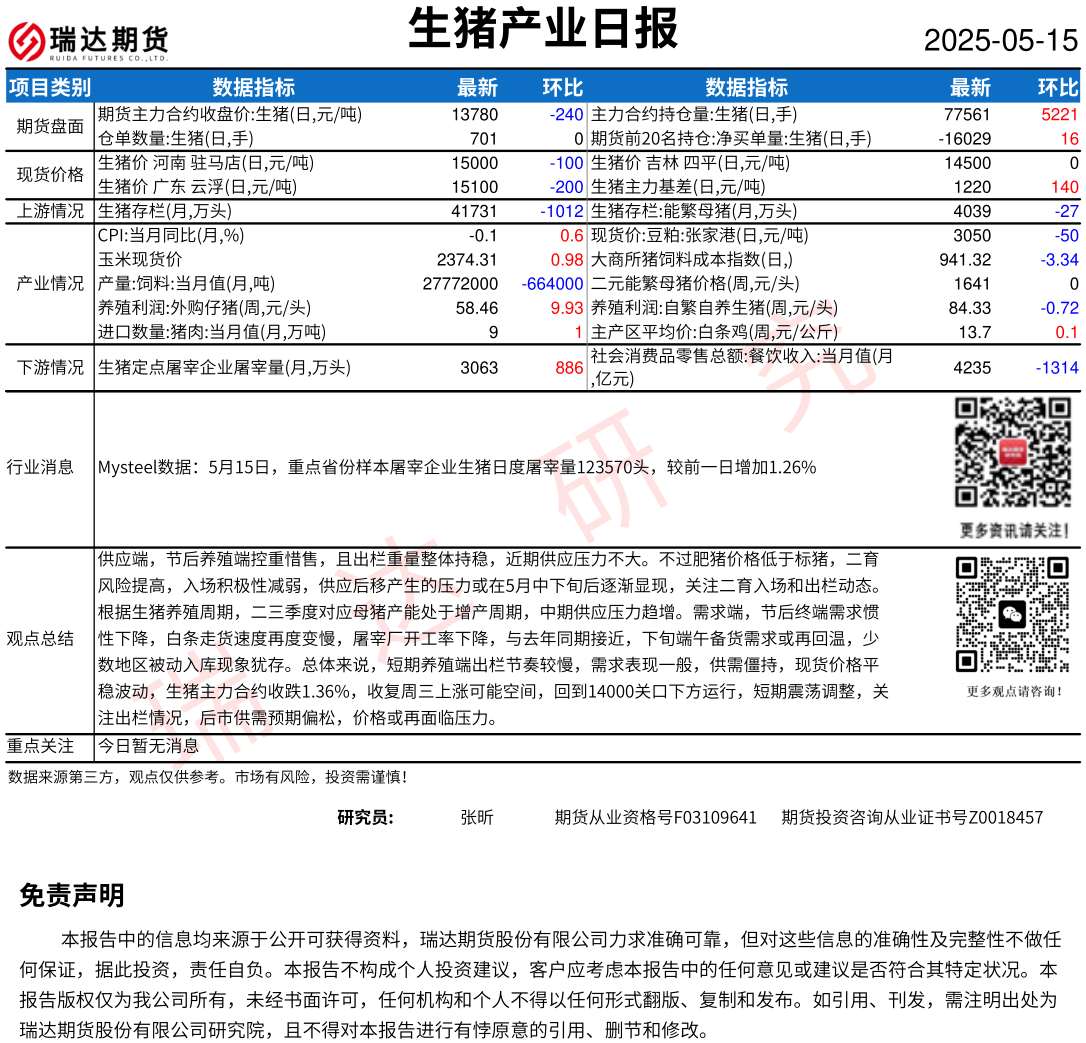The image size is (1086, 1043).
Task: Click researcher name 张昕
Action: click(x=476, y=817)
